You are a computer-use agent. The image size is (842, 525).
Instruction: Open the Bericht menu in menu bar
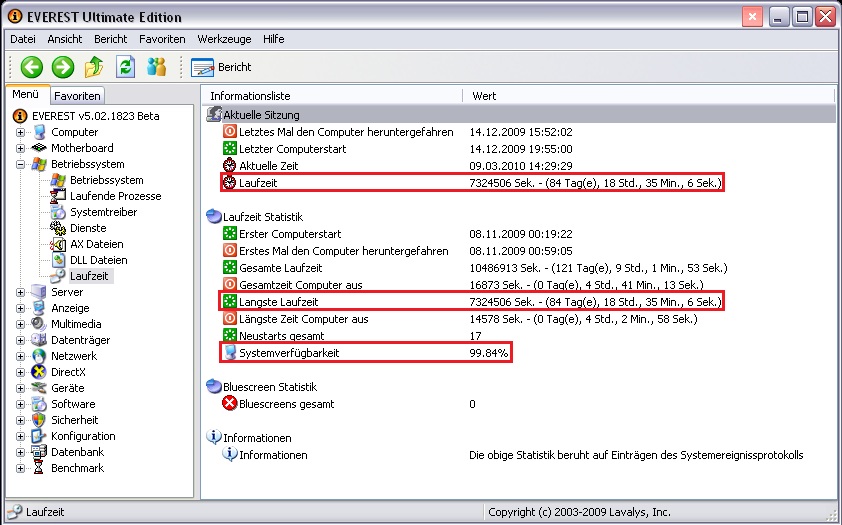click(x=111, y=39)
